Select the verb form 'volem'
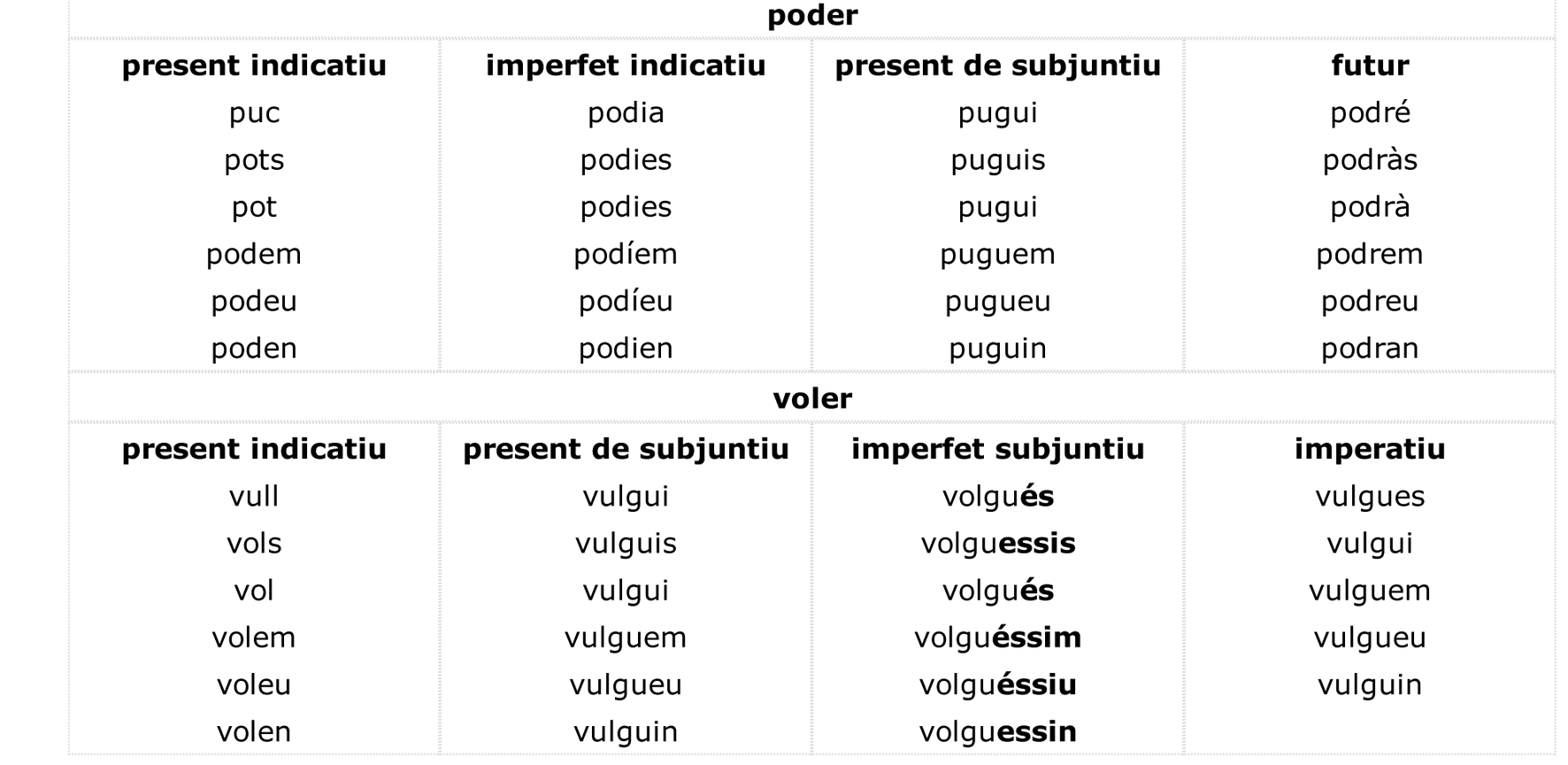Image resolution: width=1568 pixels, height=765 pixels. pos(254,637)
